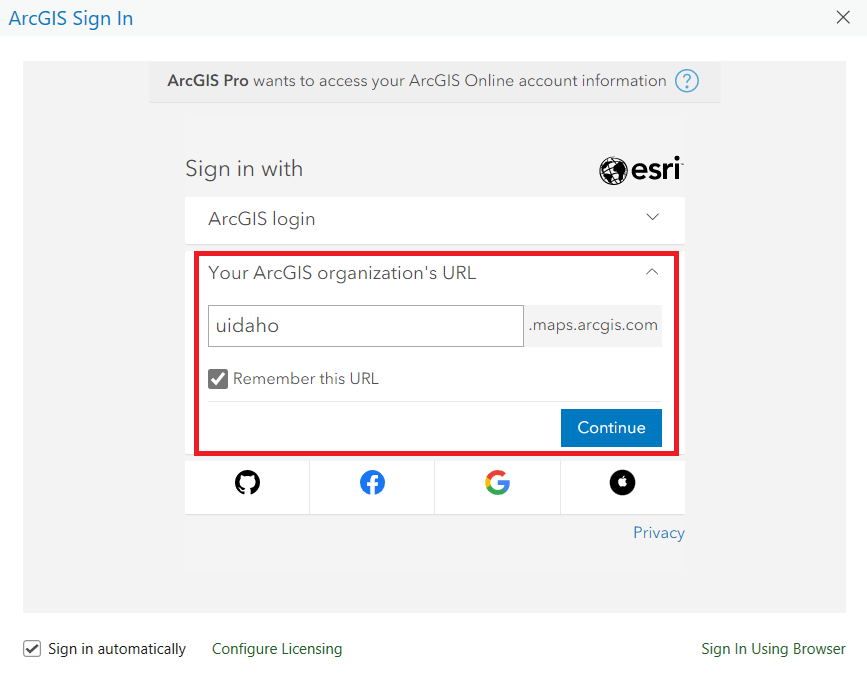Disable the Sign in automatically checkbox
Viewport: 867px width, 679px height.
[x=32, y=649]
